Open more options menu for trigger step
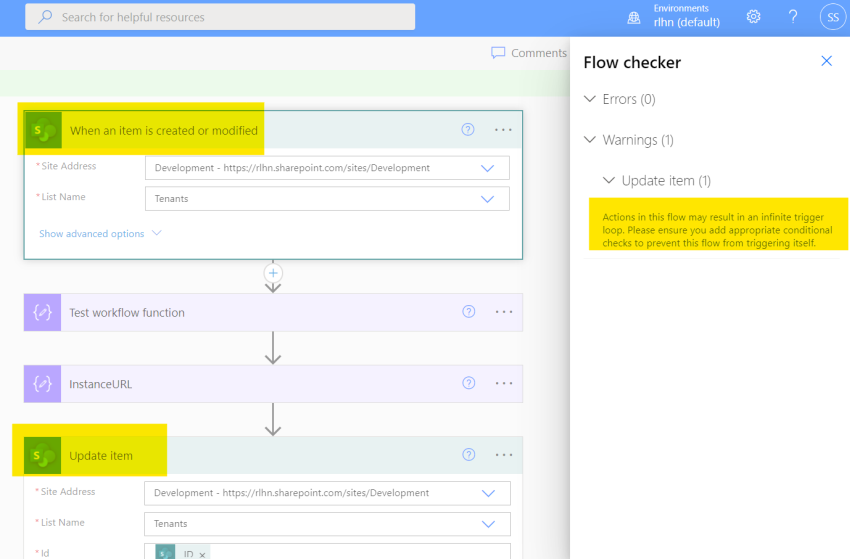 (503, 130)
